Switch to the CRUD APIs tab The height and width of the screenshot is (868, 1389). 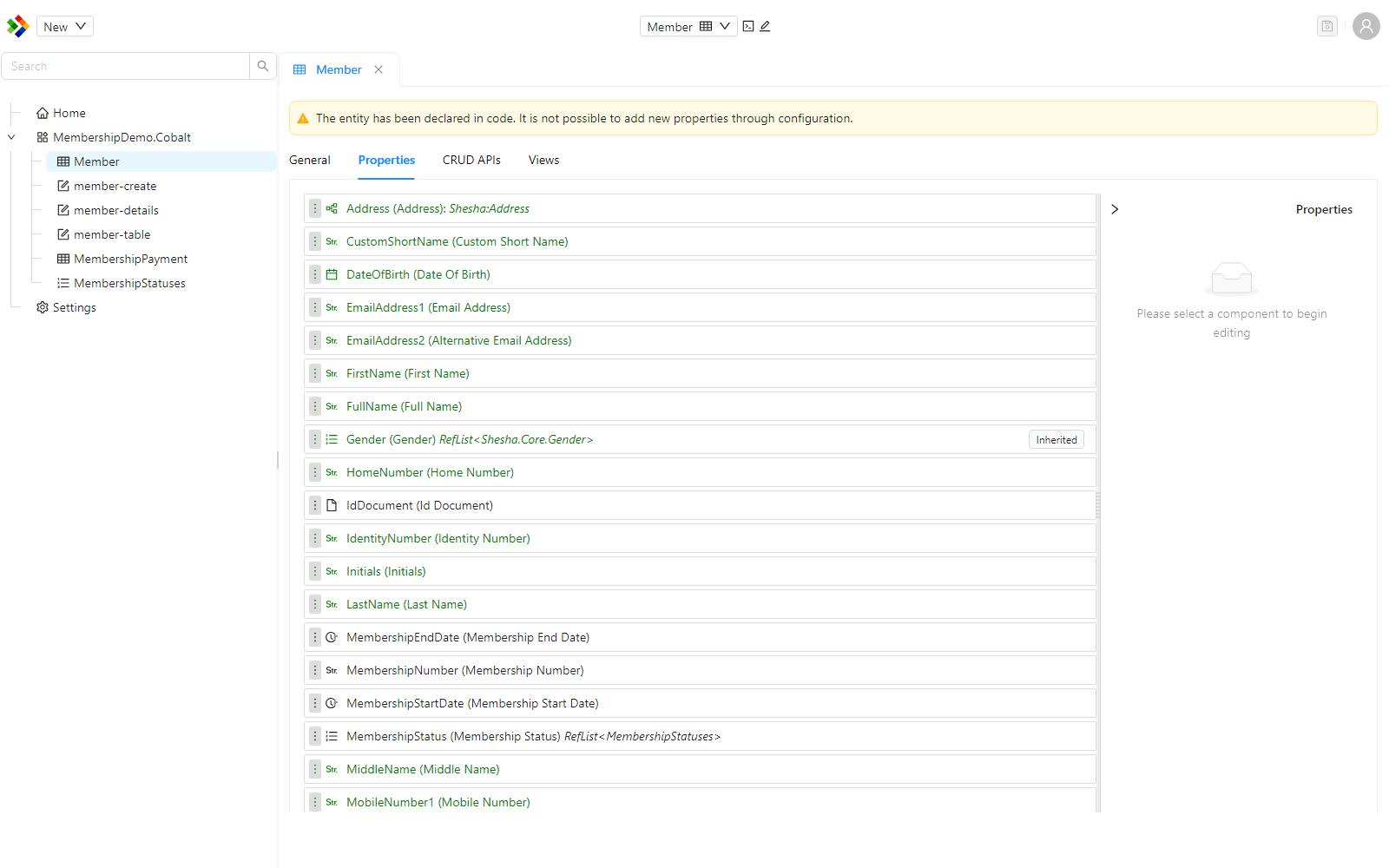tap(471, 160)
